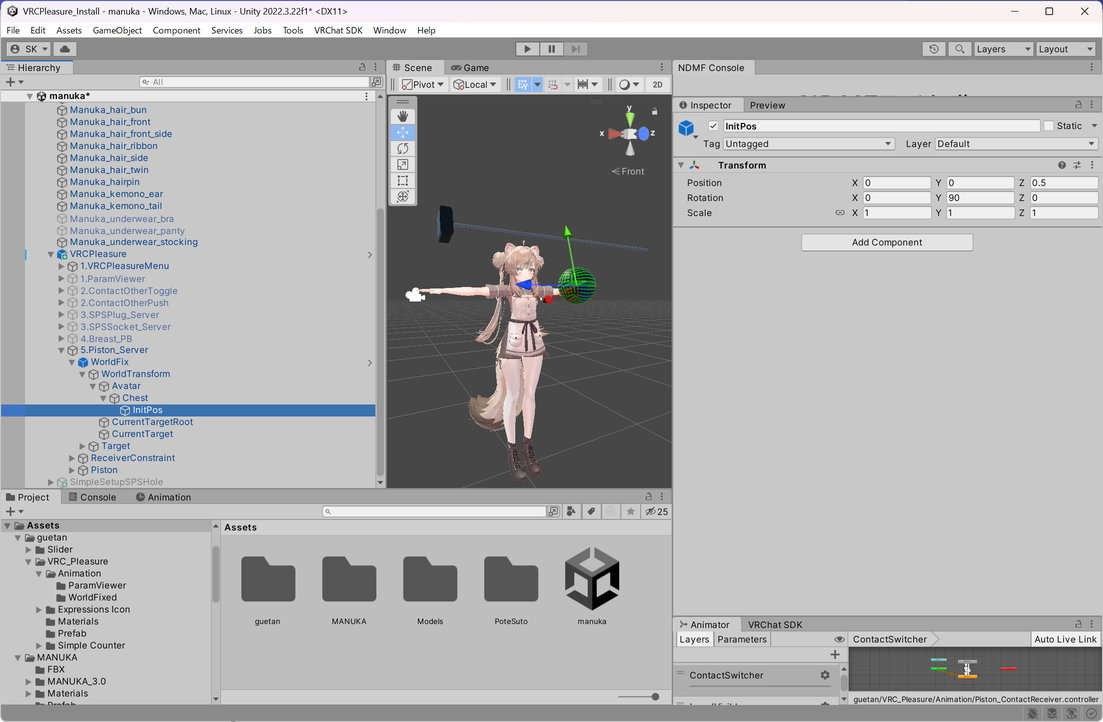Toggle grid snapping icon
Screen dimensions: 1103x722
(x=553, y=84)
